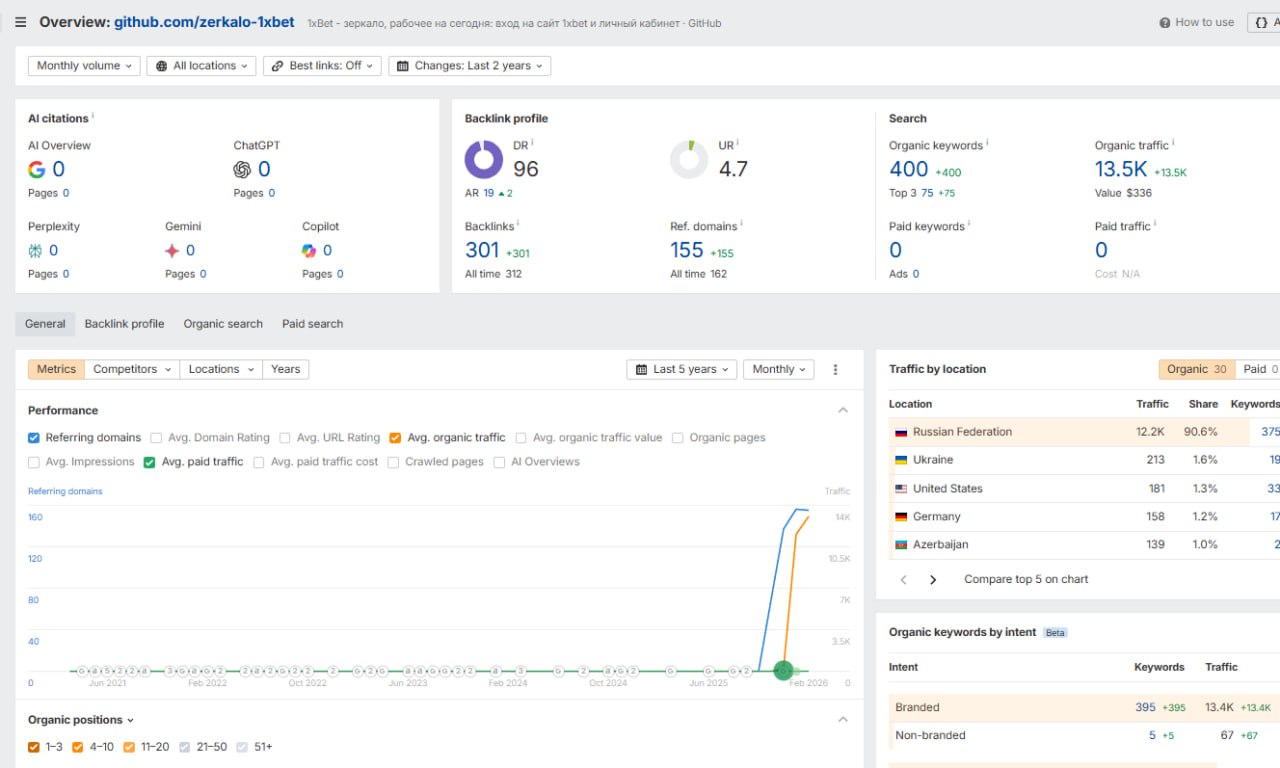Viewport: 1280px width, 768px height.
Task: Open the github.com/zerkalo-1xbet URL link
Action: [205, 22]
